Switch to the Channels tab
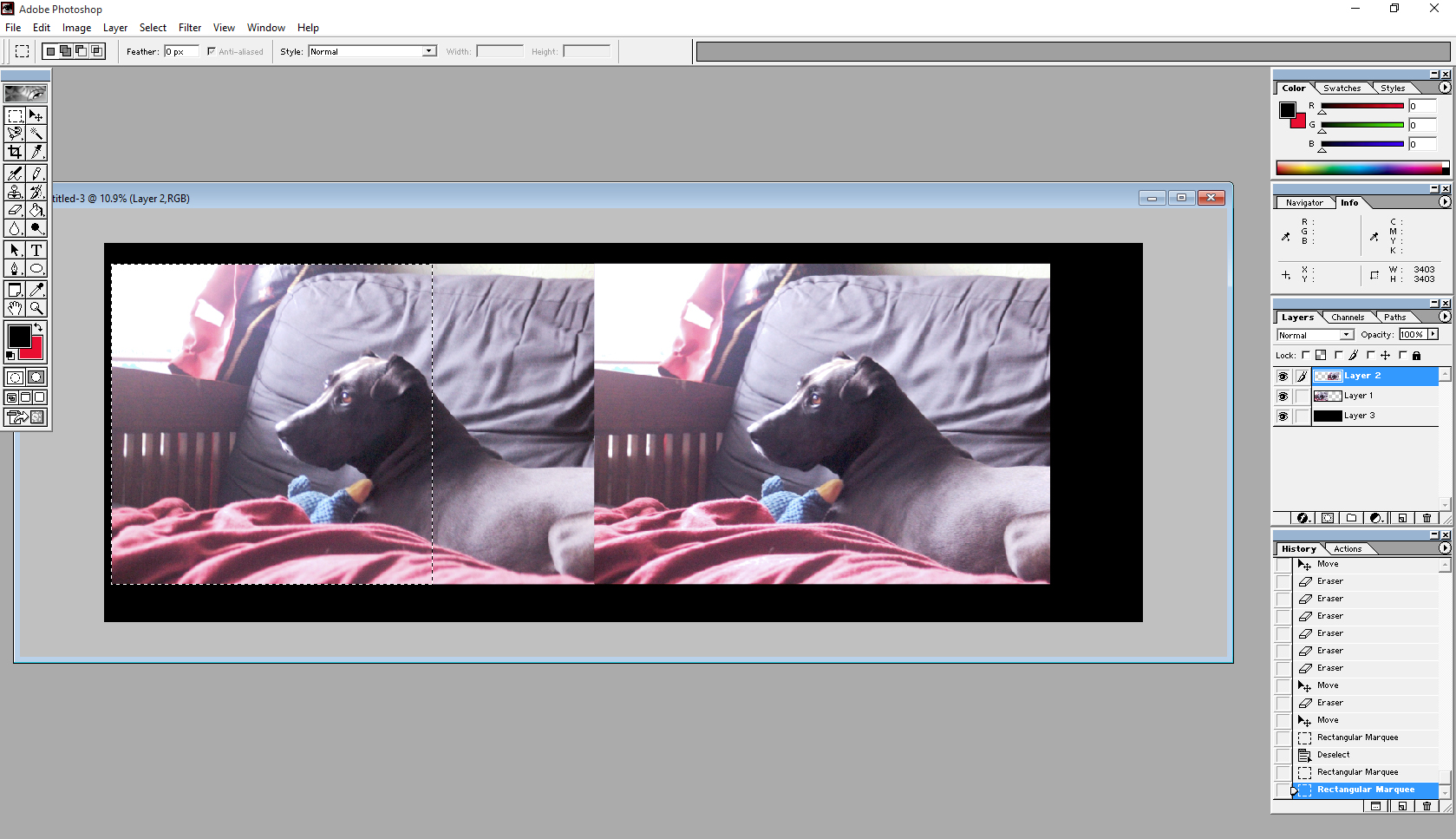Viewport: 1456px width, 839px height. (1348, 318)
